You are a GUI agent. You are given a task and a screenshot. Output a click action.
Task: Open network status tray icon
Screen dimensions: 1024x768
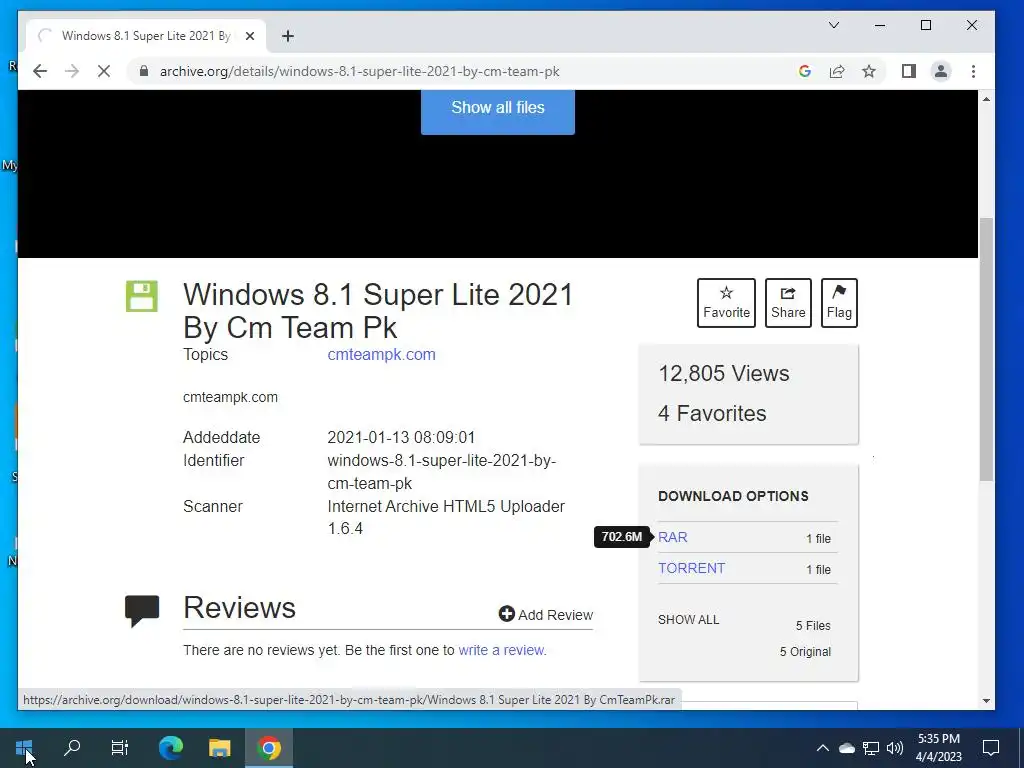(871, 748)
